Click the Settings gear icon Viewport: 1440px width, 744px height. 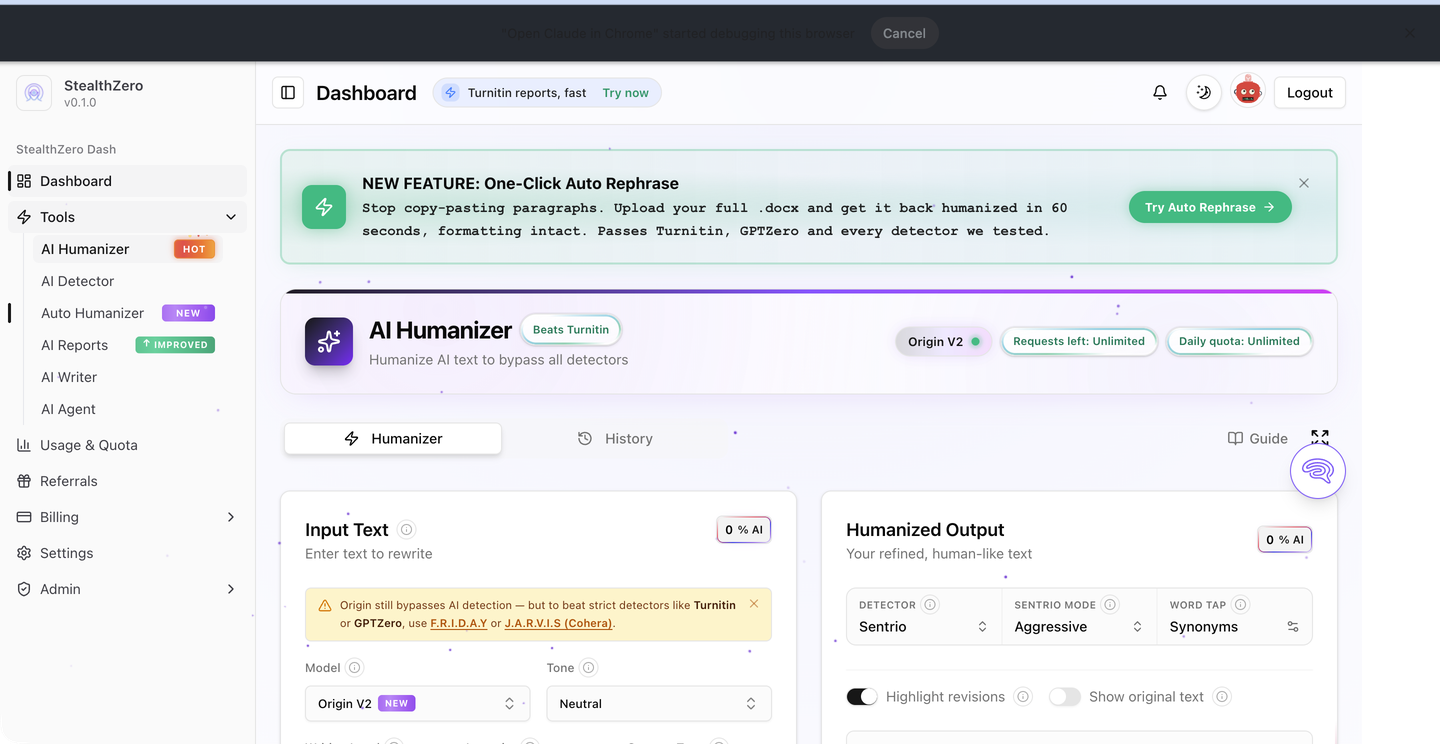pos(24,553)
